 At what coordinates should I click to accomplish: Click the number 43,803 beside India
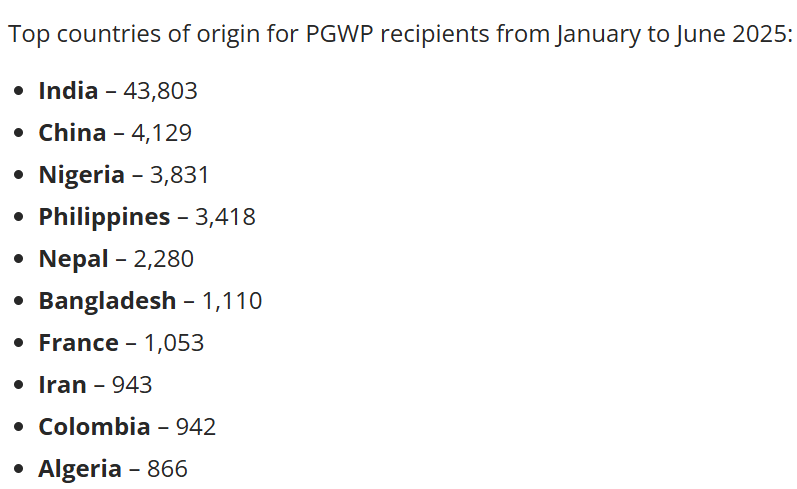[x=160, y=91]
